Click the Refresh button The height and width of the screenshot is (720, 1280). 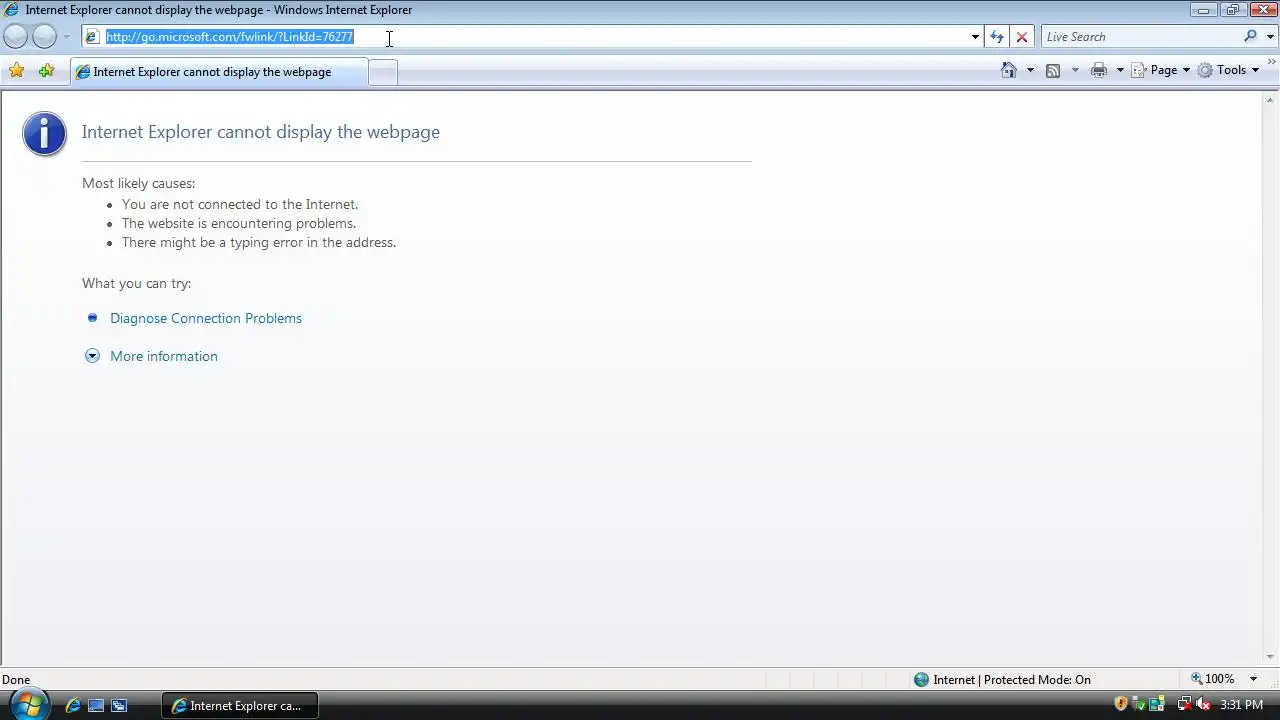coord(997,37)
